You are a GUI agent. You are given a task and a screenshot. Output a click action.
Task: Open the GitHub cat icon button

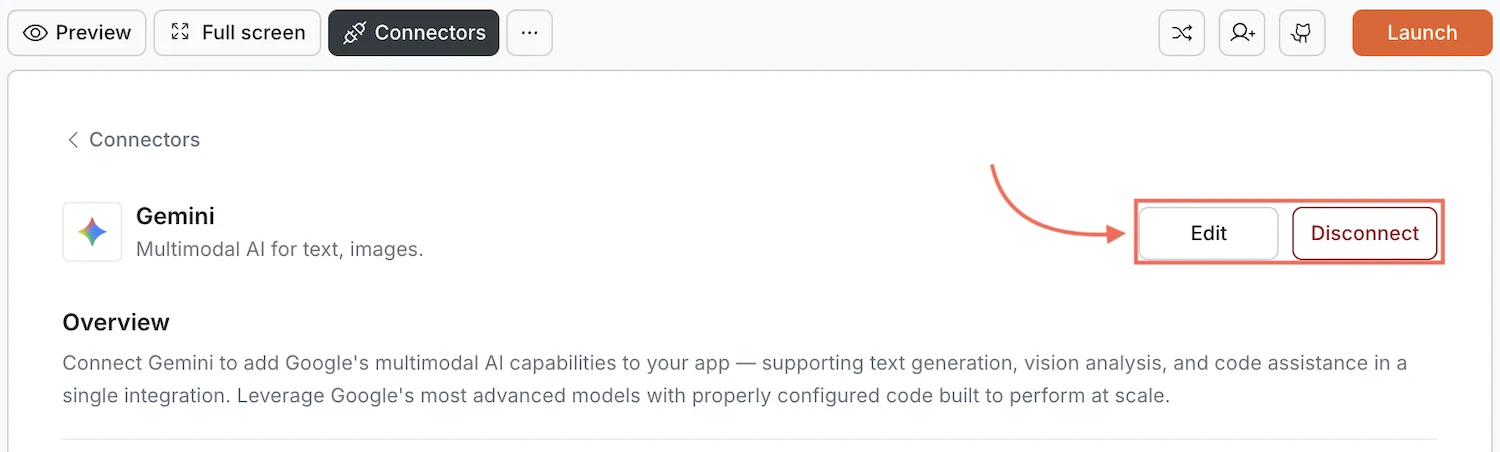[1302, 33]
